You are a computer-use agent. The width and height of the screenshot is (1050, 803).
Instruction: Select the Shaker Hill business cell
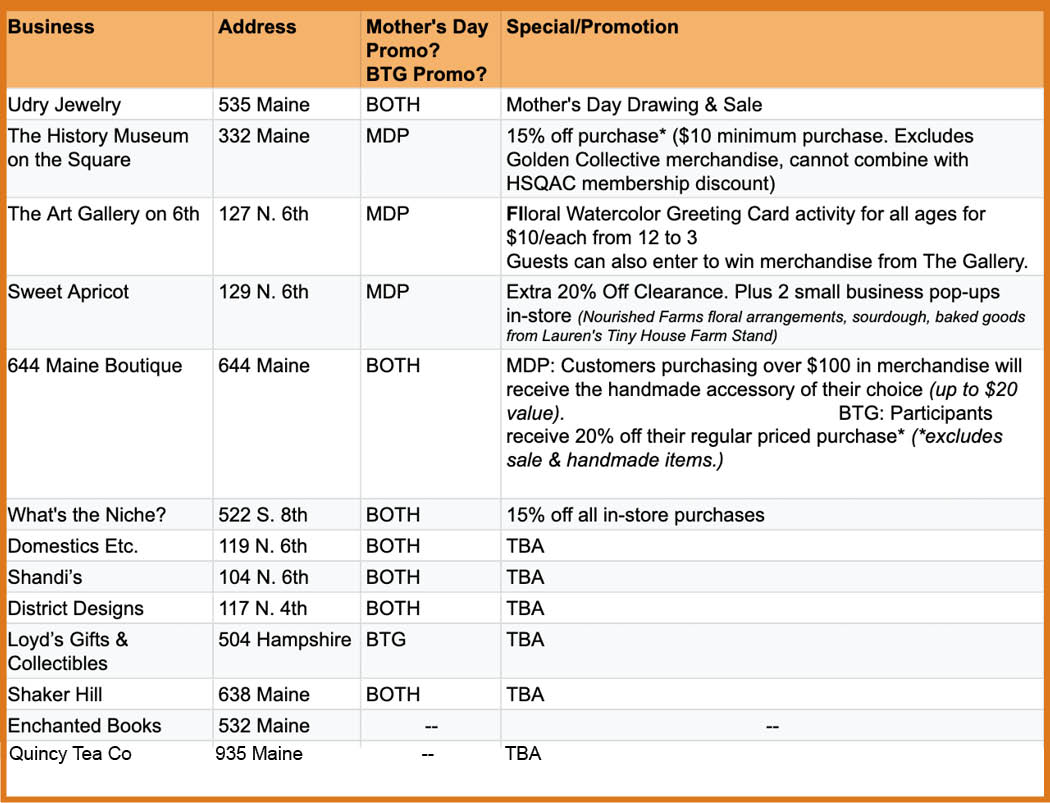click(55, 694)
